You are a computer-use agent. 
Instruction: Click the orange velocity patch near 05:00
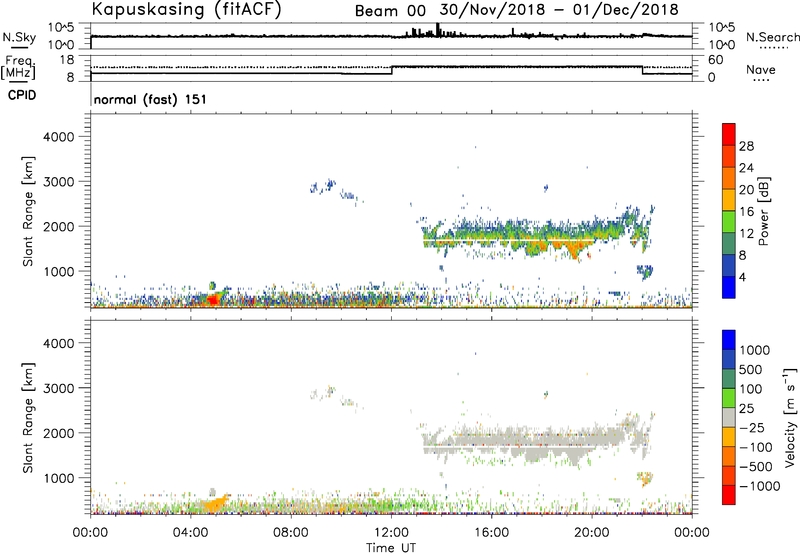[216, 503]
